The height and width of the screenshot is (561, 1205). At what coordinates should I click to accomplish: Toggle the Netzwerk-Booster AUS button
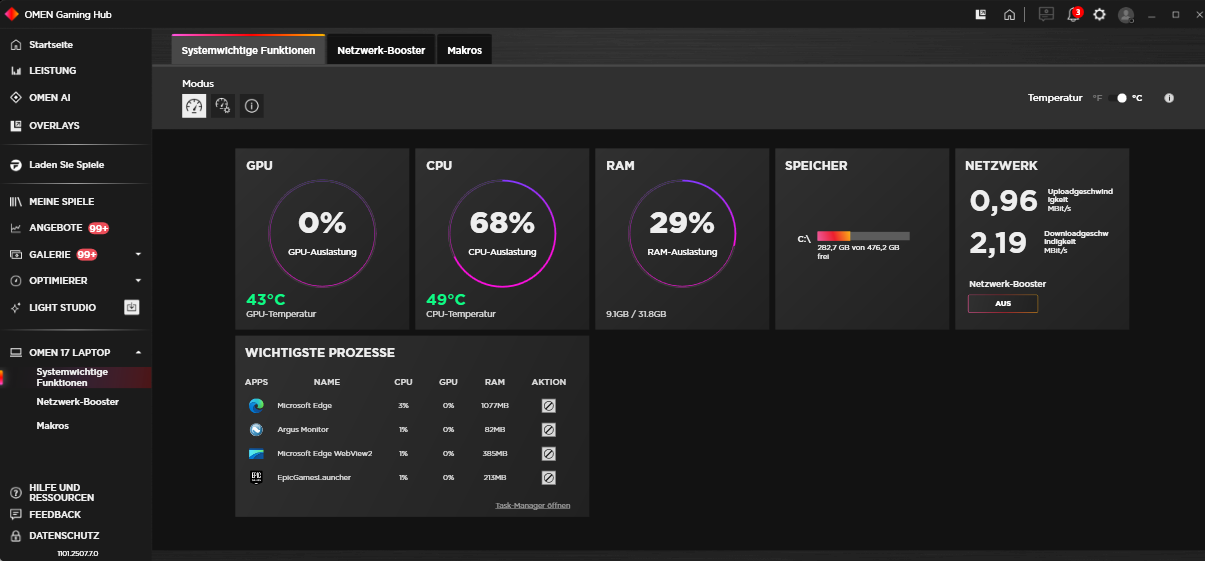[x=1003, y=304]
